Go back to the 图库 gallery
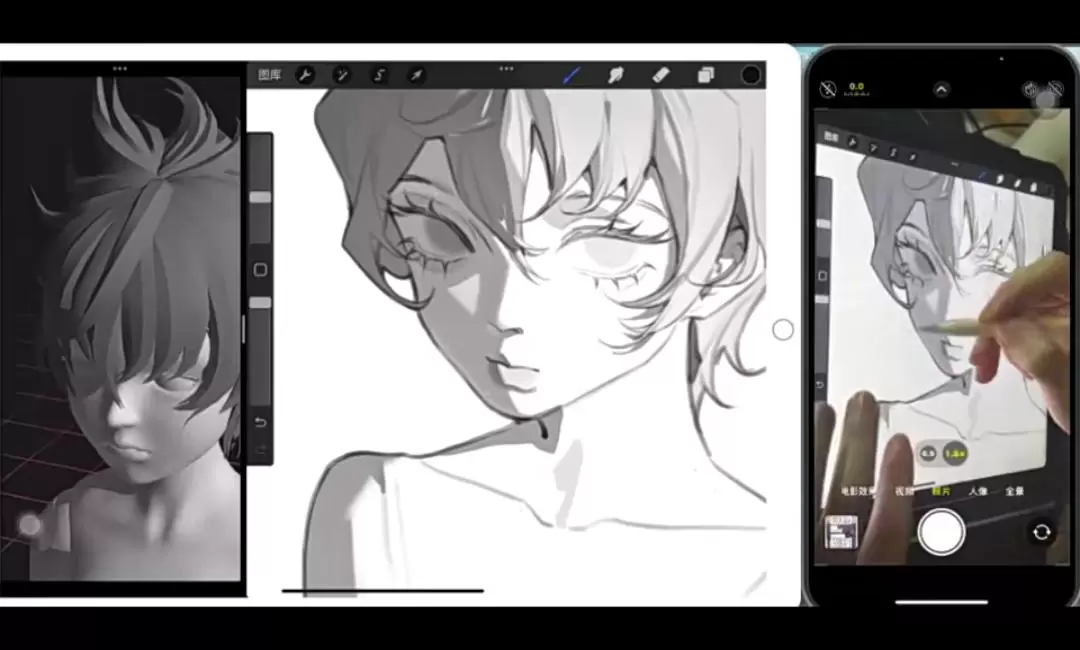 click(x=269, y=75)
